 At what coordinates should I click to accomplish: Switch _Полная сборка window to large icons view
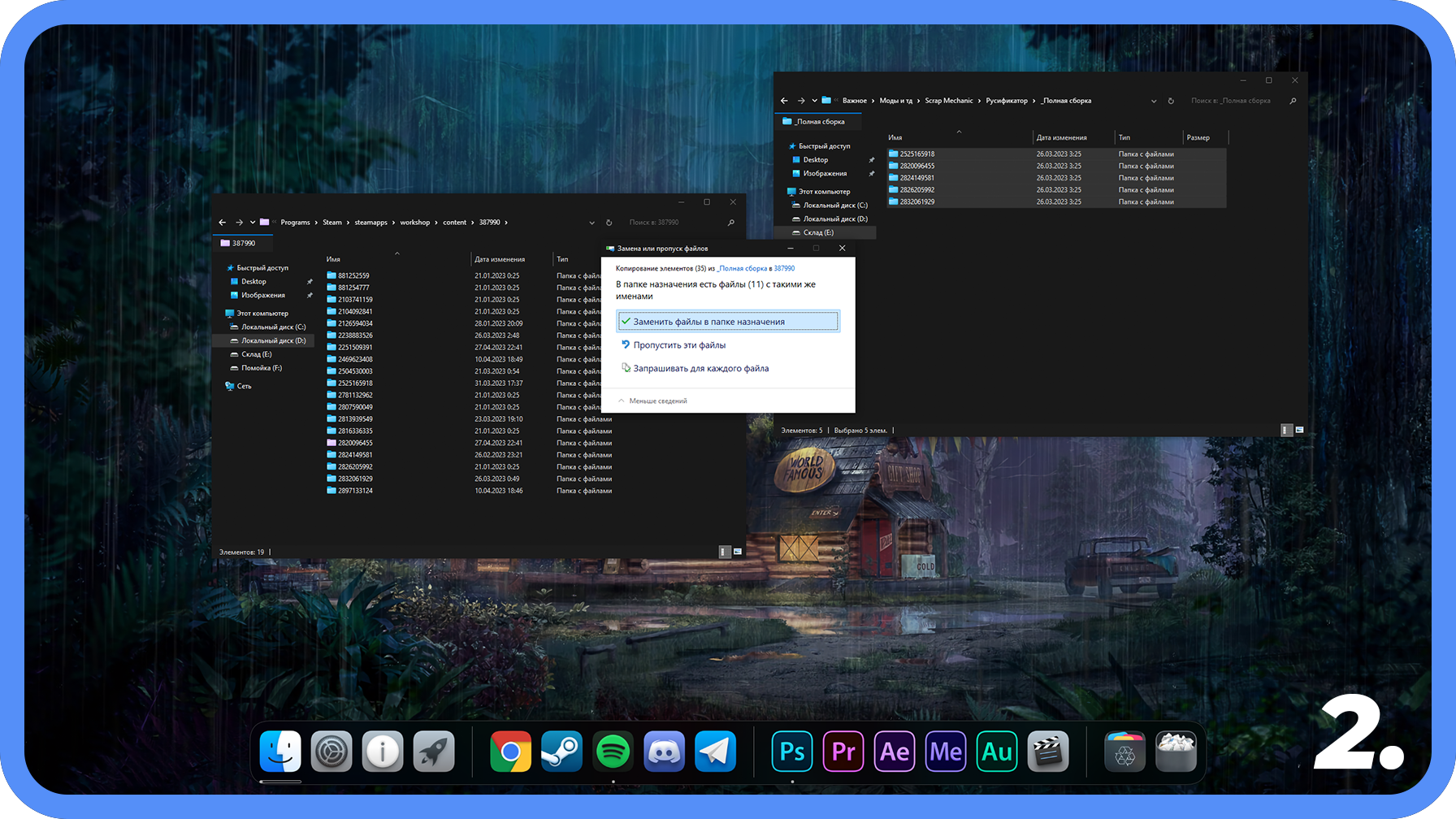(1300, 430)
